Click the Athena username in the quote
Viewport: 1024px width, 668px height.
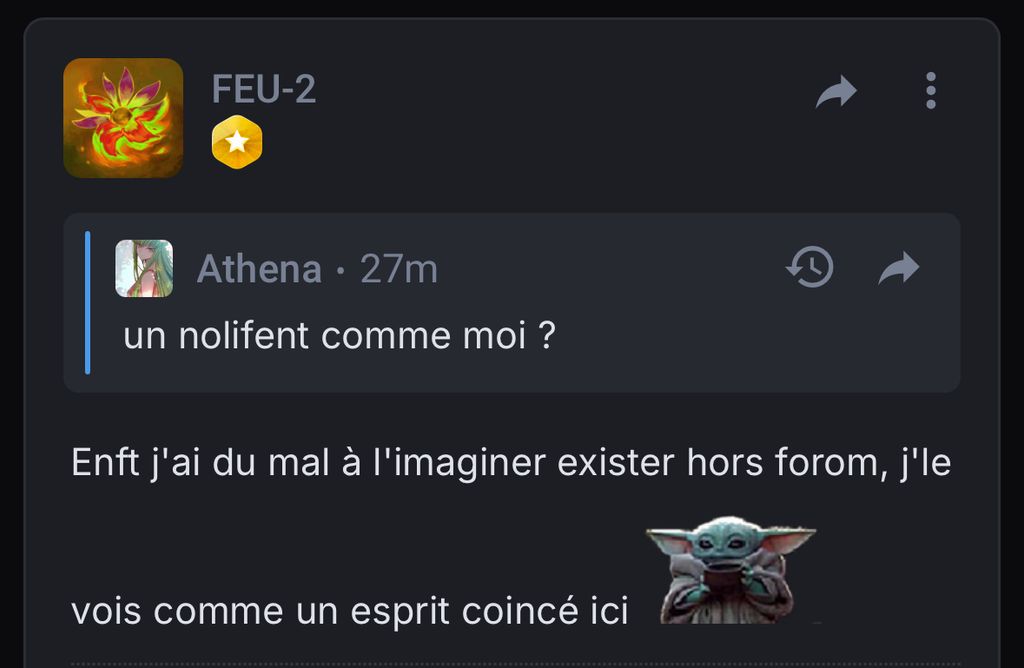[259, 269]
